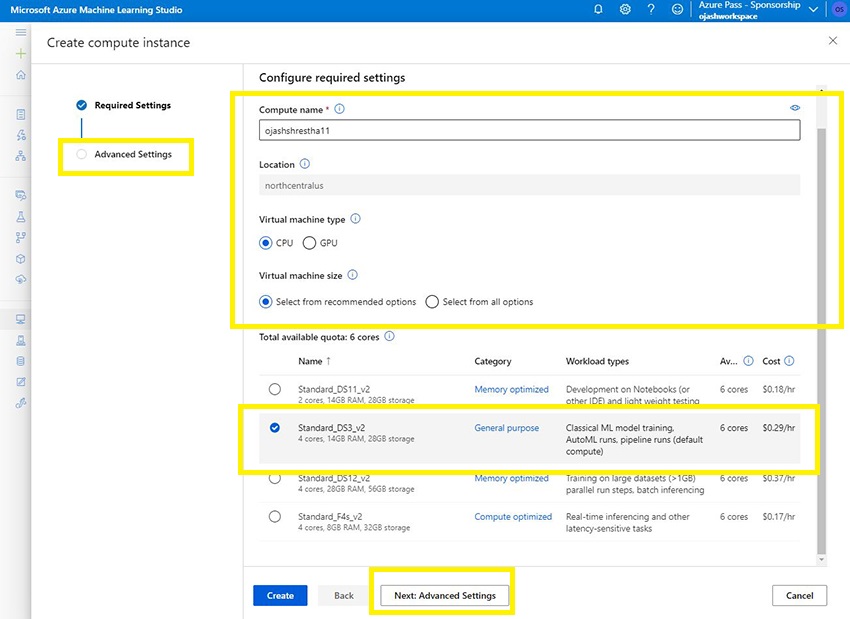Switch to Advanced Settings step
The height and width of the screenshot is (619, 850).
[x=132, y=155]
